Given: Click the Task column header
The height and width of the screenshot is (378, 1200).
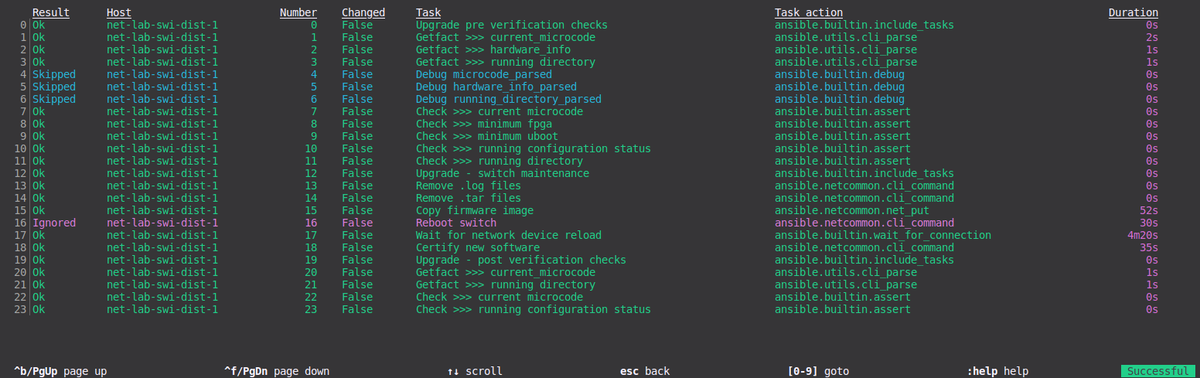Looking at the screenshot, I should click(x=428, y=12).
